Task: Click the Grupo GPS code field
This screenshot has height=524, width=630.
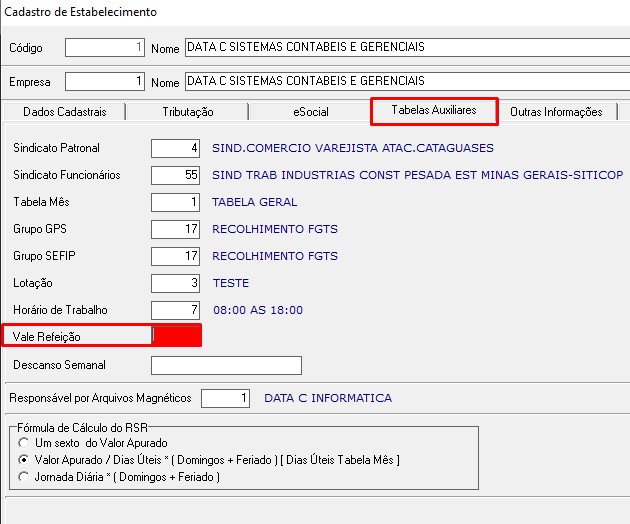Action: 176,229
